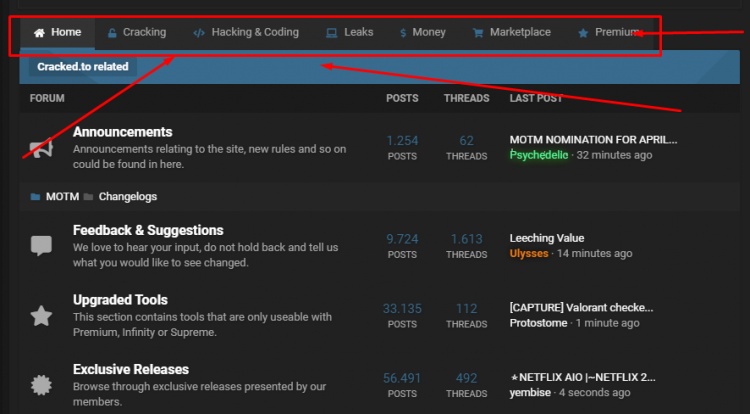
Task: View user Ulysses's profile
Action: 529,253
